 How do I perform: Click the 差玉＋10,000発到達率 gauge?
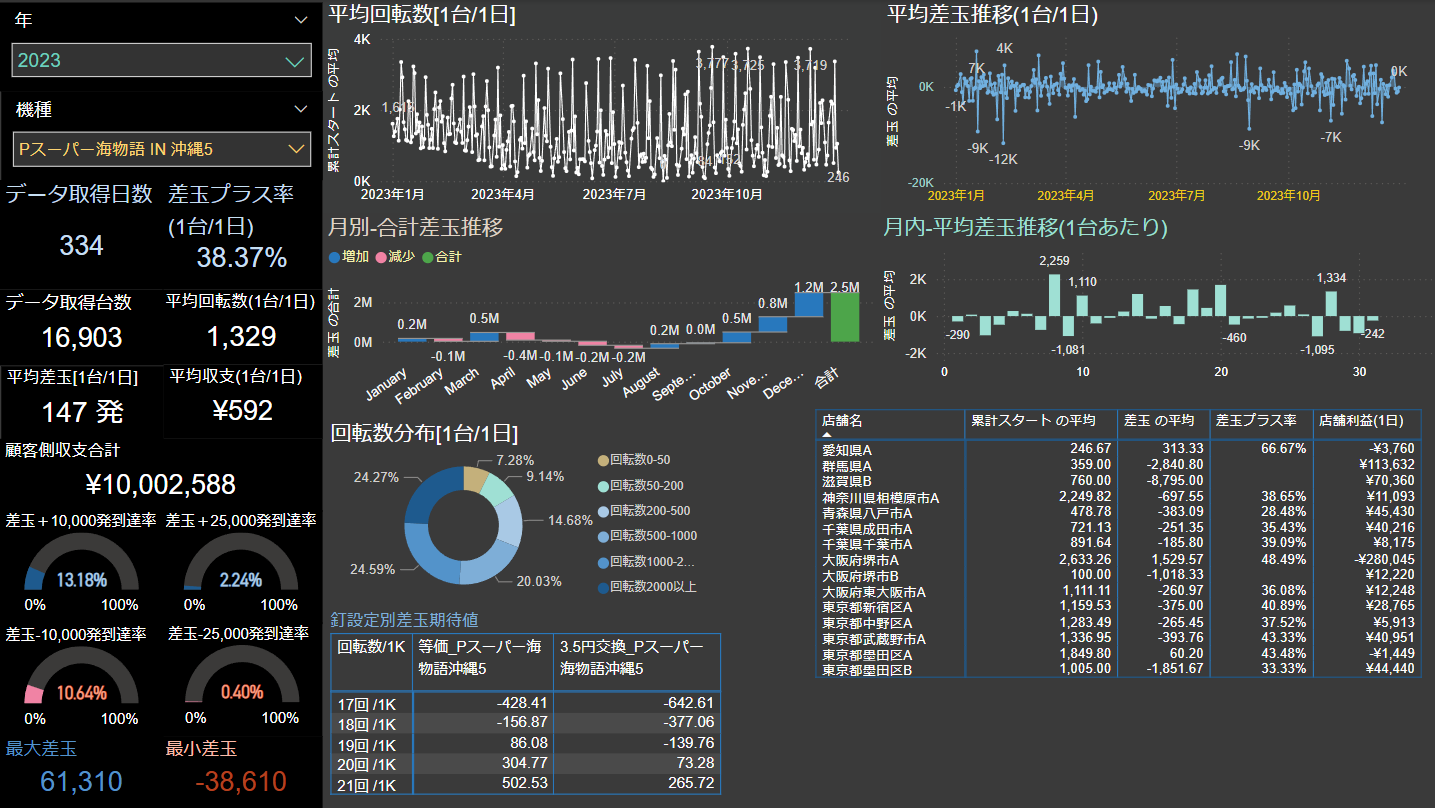[81, 570]
